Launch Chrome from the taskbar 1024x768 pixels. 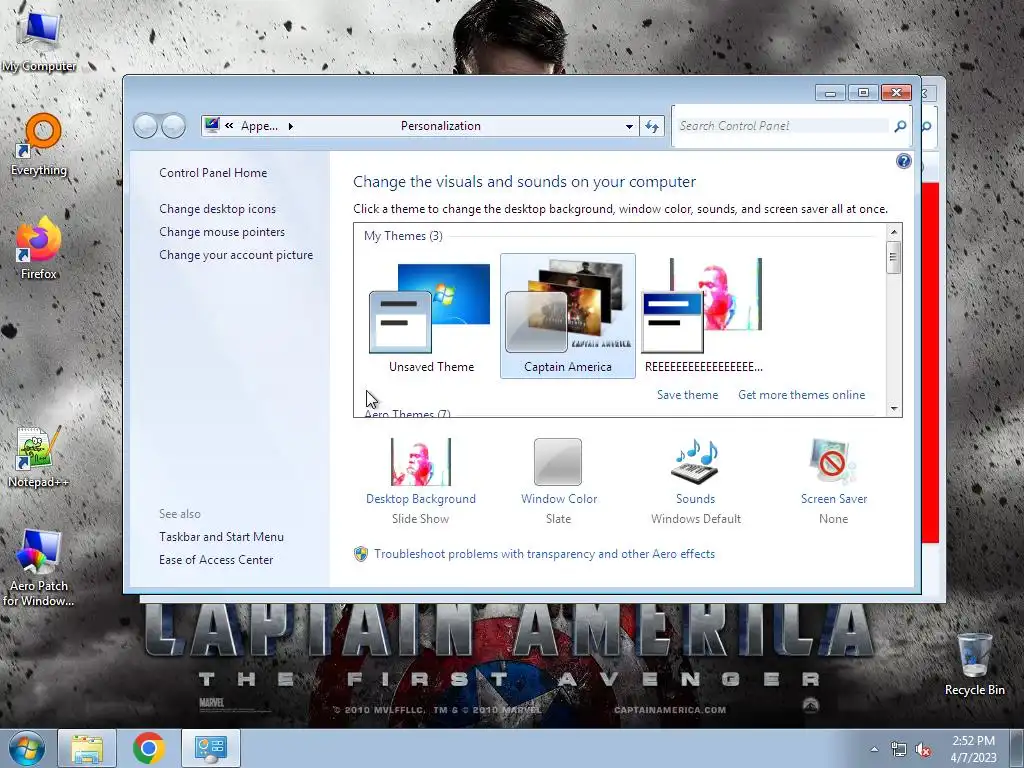(x=149, y=748)
